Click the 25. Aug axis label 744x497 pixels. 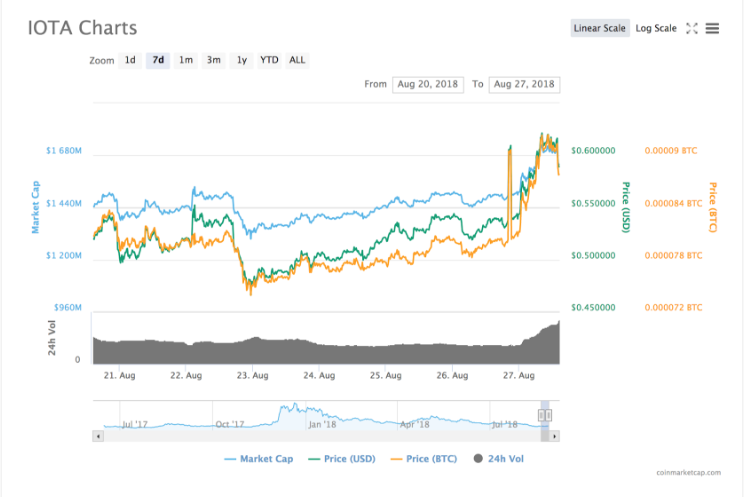(386, 375)
